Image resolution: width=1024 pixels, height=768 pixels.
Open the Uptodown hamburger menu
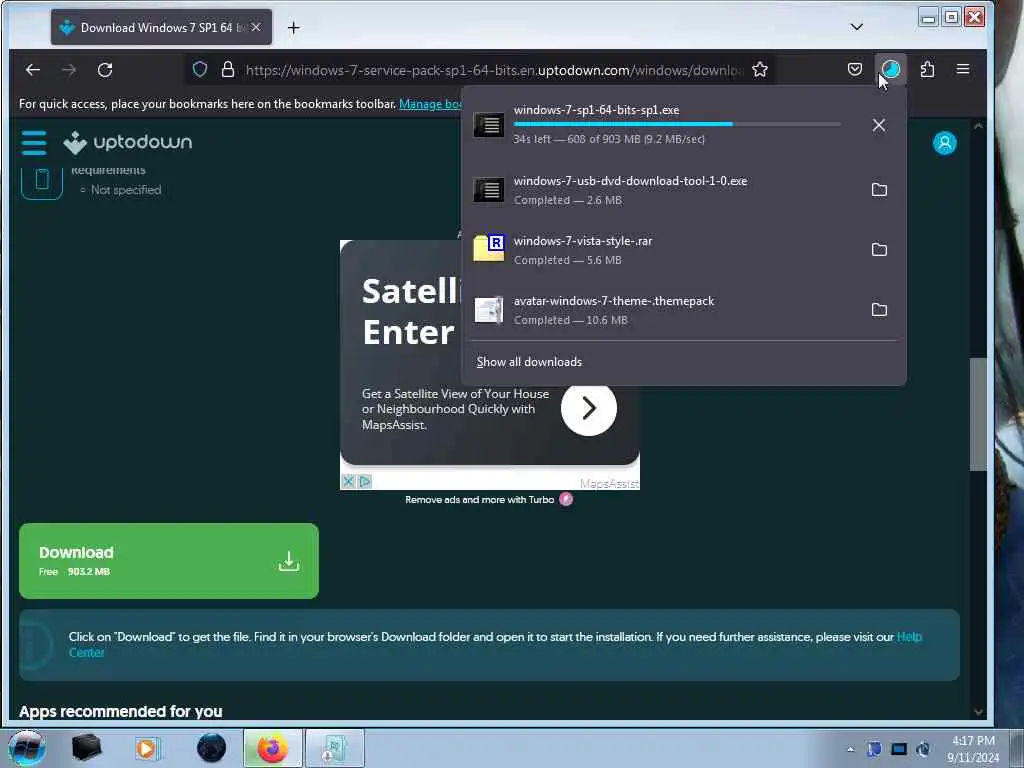click(x=34, y=142)
